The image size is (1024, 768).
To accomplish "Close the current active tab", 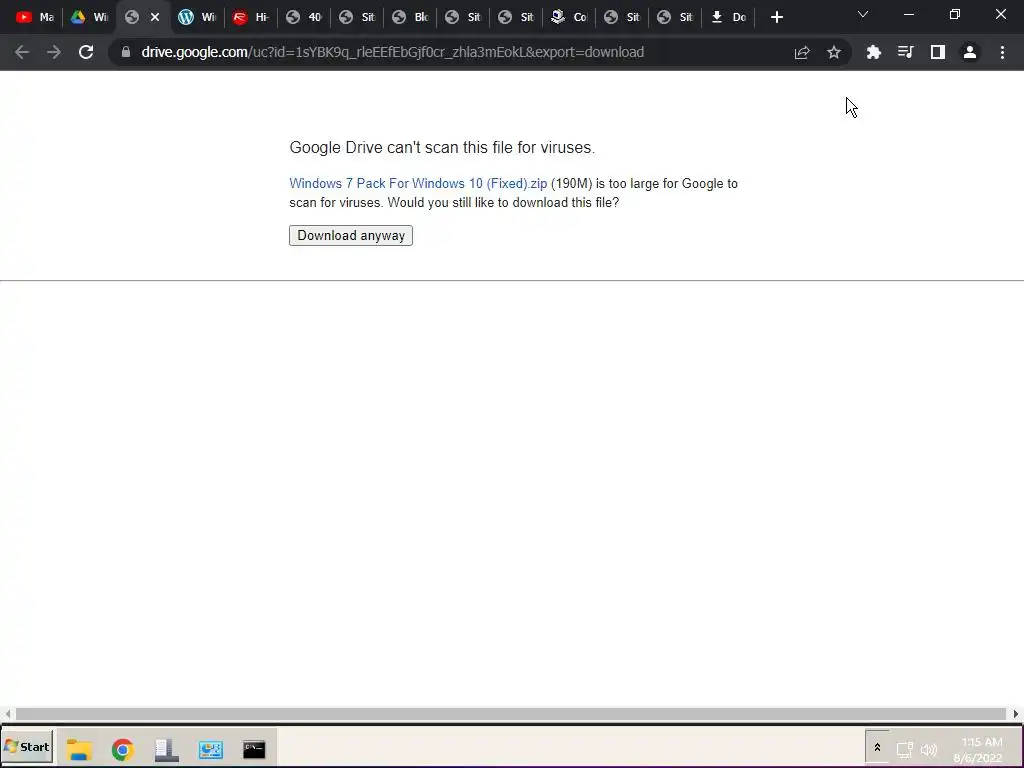I will (155, 18).
